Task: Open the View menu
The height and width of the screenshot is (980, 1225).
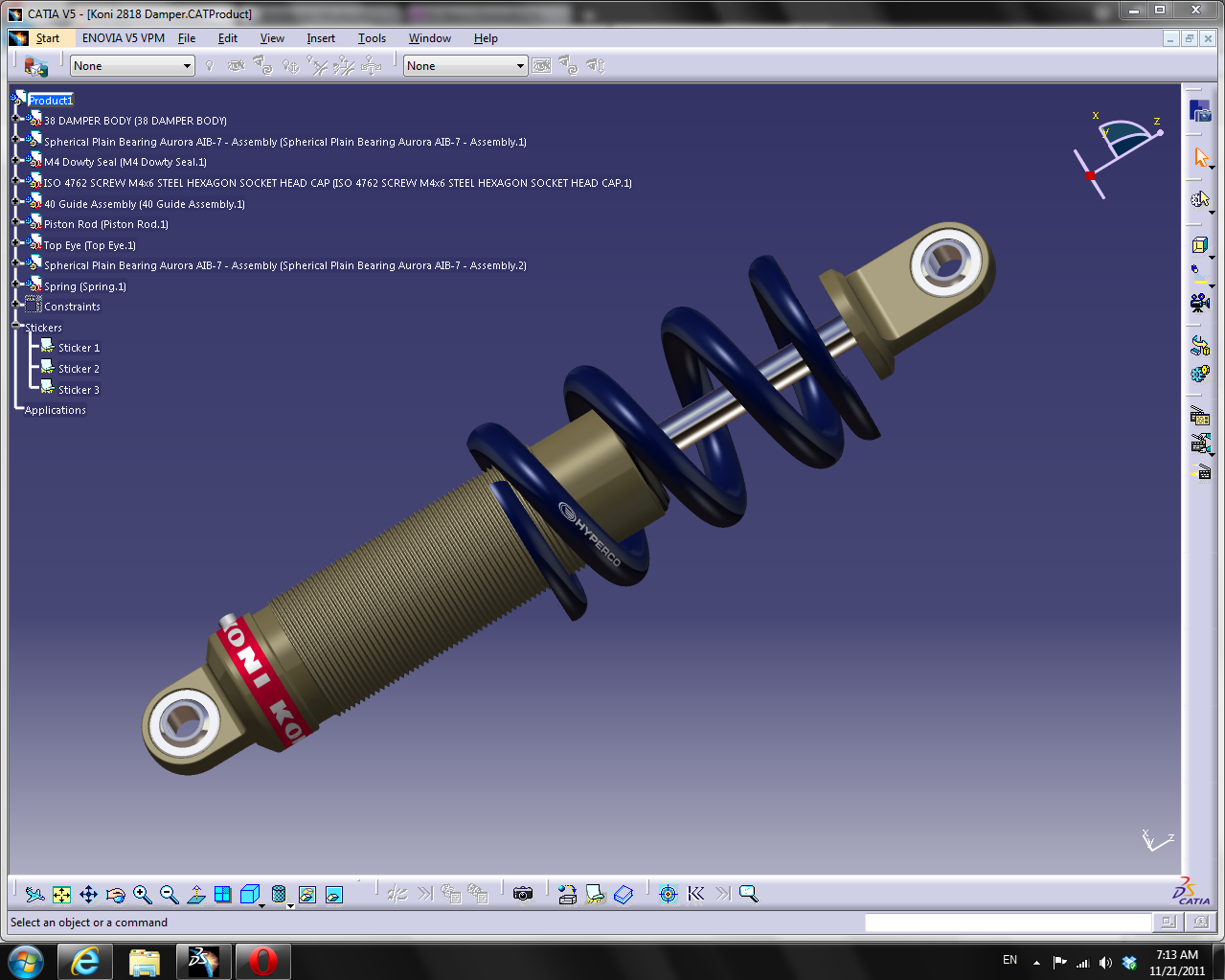Action: [x=272, y=38]
